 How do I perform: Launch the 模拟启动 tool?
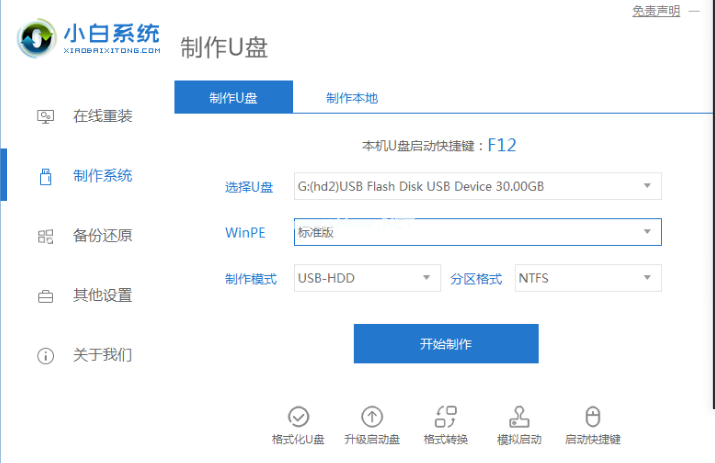[x=519, y=418]
